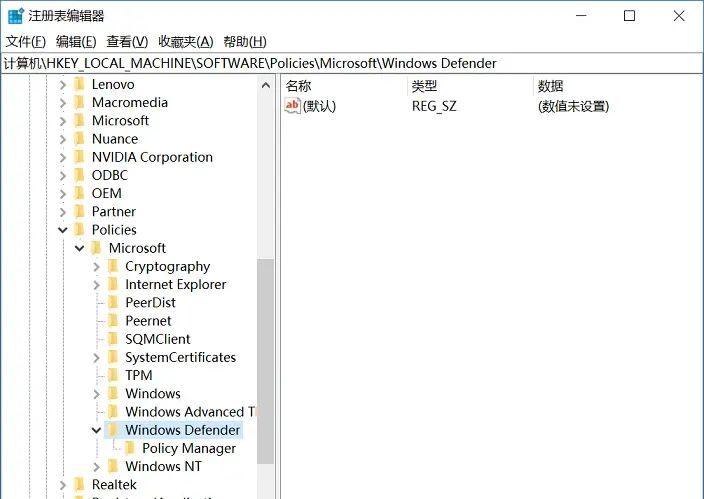Open the 查看(V) menu

pos(127,42)
